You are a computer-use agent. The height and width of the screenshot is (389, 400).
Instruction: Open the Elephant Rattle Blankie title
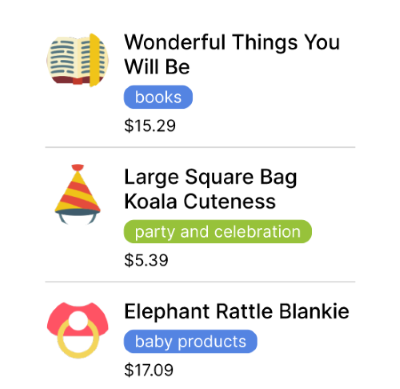237,311
